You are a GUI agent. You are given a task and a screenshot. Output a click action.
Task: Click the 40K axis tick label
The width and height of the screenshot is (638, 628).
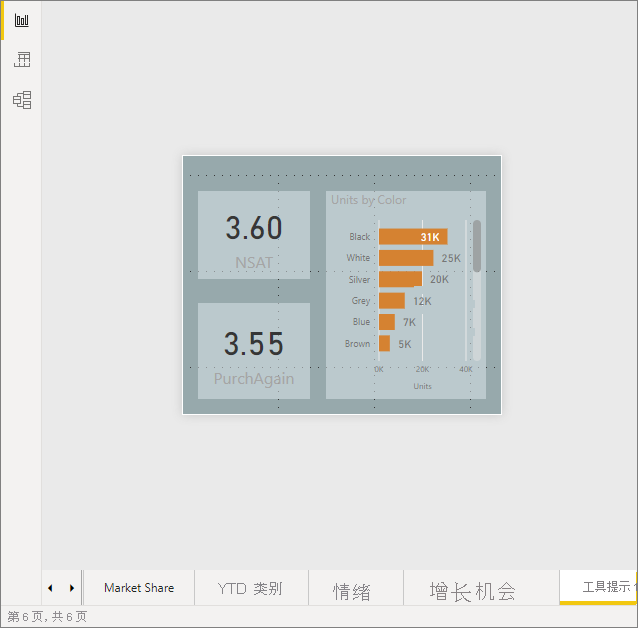coord(466,370)
